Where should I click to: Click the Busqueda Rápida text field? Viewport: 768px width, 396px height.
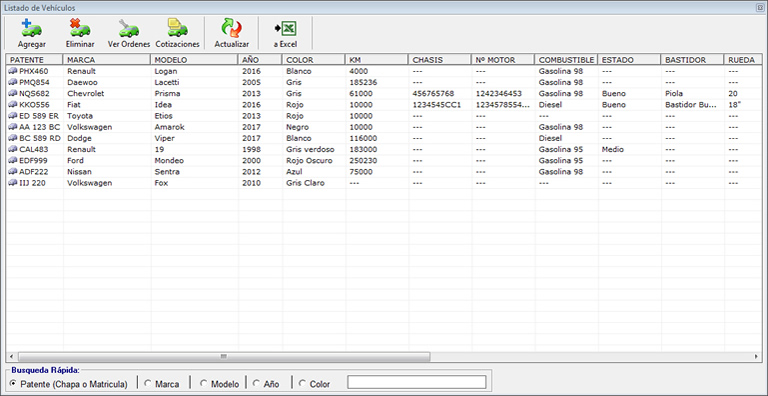(x=417, y=382)
